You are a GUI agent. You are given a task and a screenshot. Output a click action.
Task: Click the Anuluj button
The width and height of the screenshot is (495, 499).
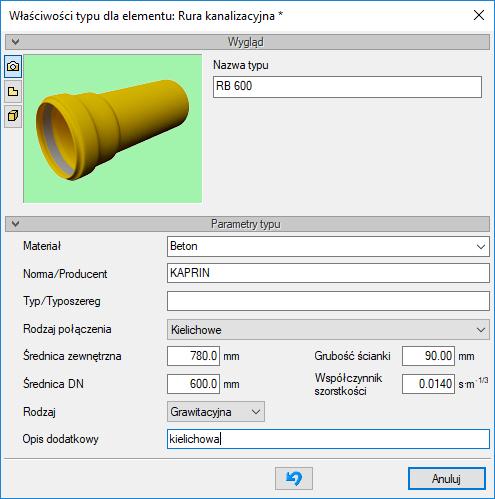coord(446,479)
